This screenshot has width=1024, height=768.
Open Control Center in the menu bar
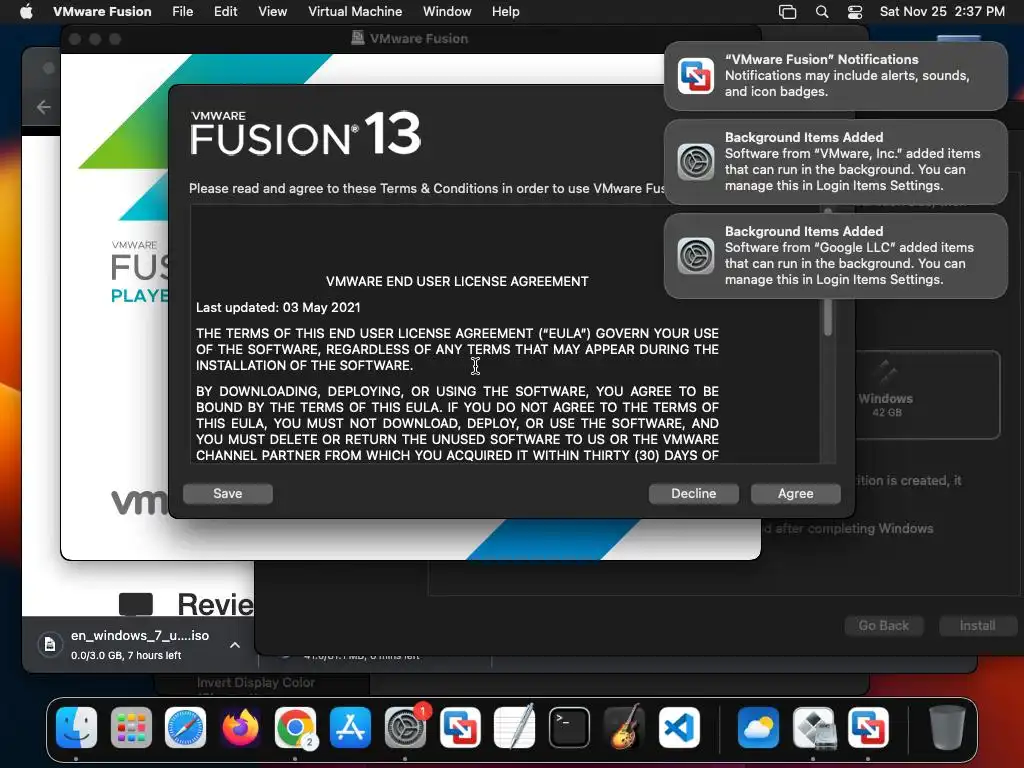pyautogui.click(x=855, y=12)
